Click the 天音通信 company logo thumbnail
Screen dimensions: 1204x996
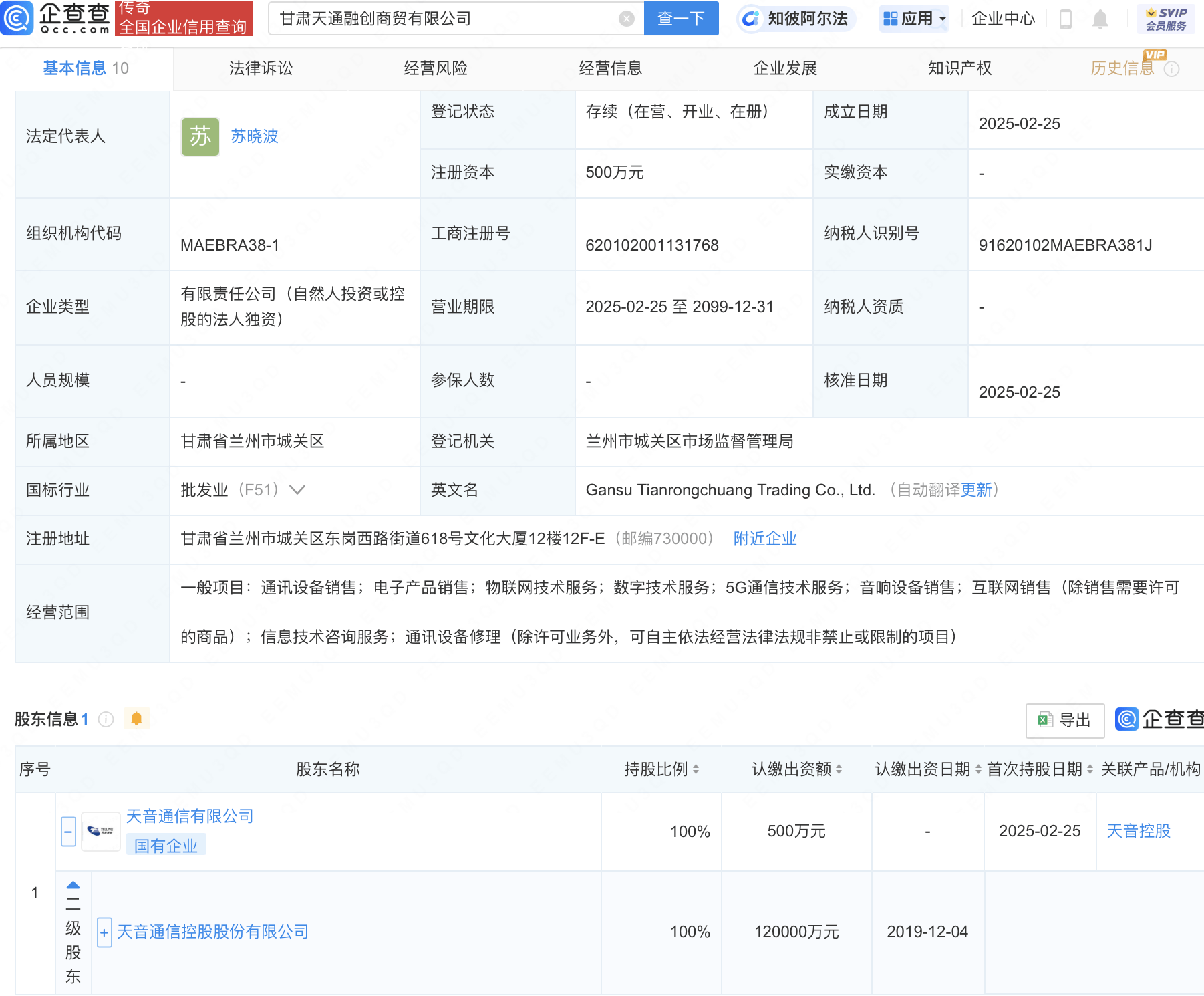[101, 831]
